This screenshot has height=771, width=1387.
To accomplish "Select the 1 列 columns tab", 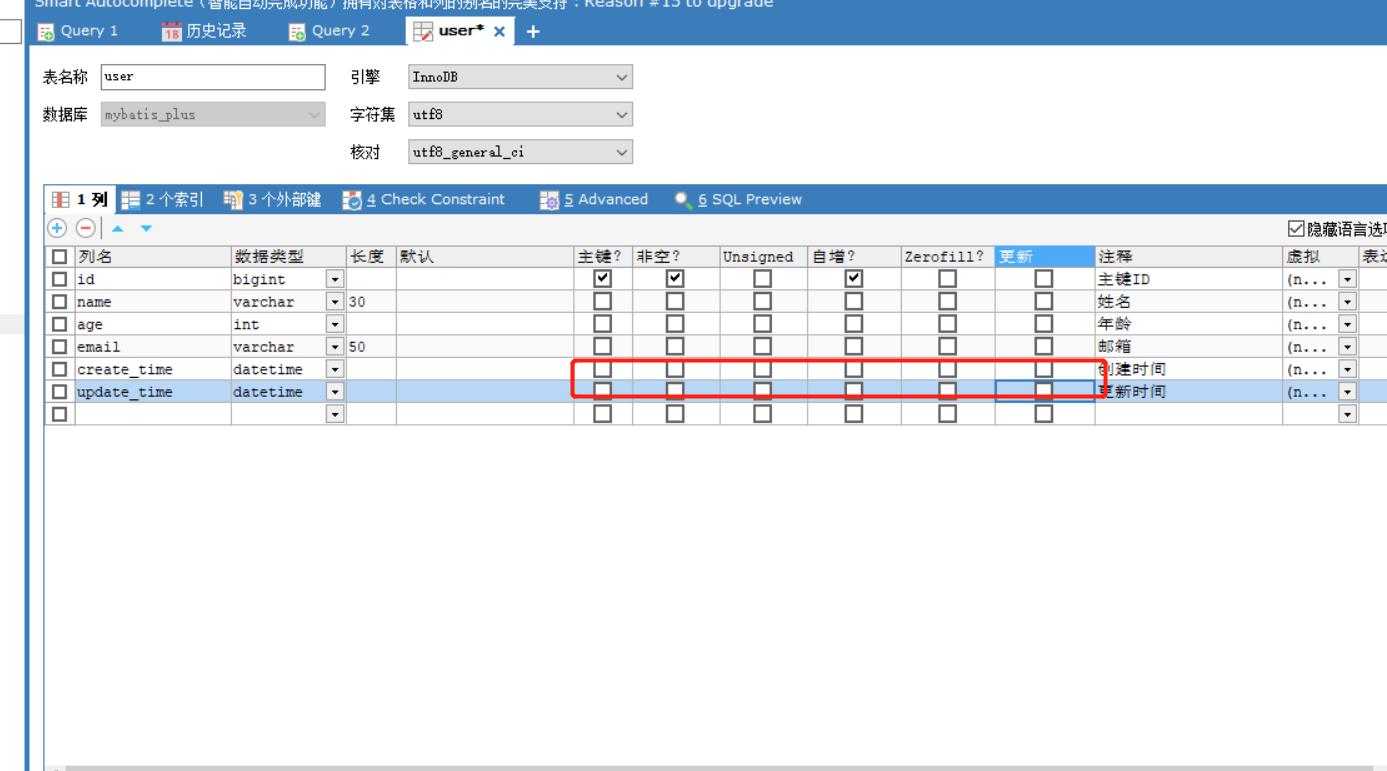I will 81,199.
